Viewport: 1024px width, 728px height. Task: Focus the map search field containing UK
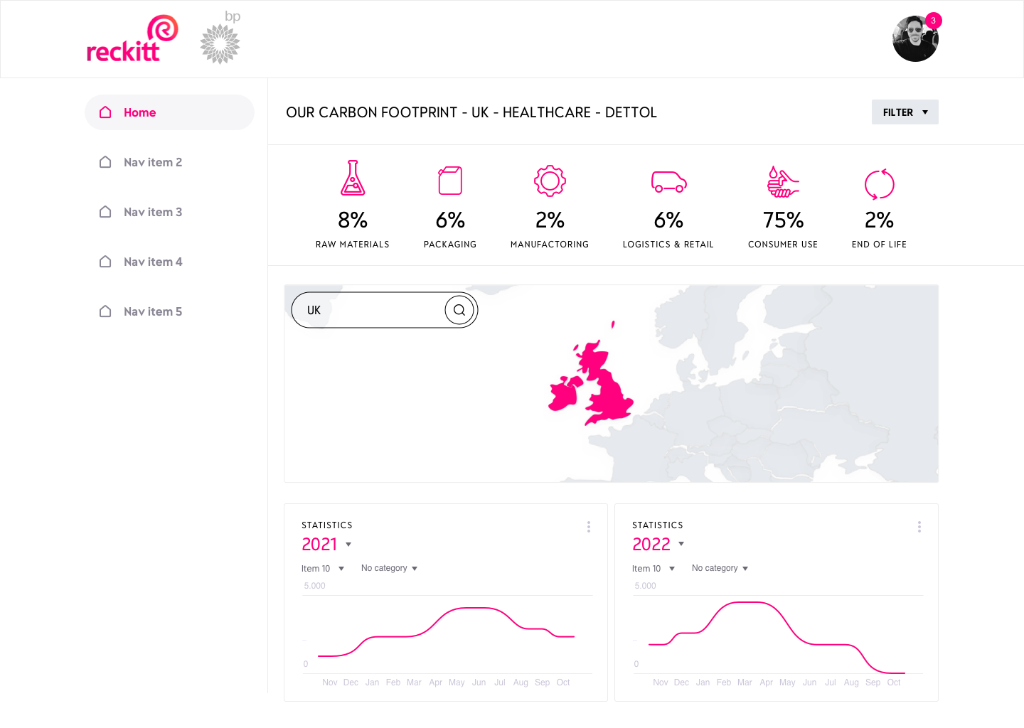pos(384,310)
